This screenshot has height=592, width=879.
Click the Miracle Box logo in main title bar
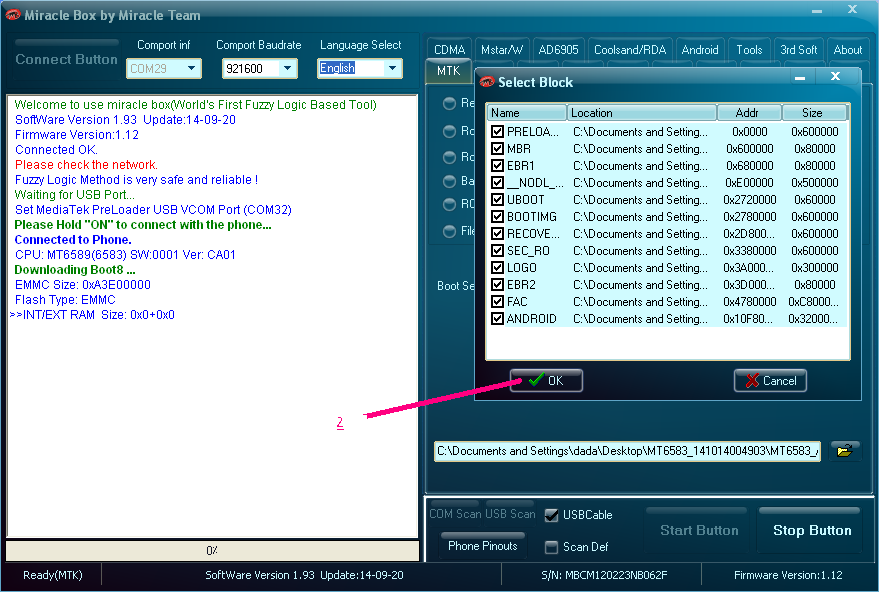13,15
